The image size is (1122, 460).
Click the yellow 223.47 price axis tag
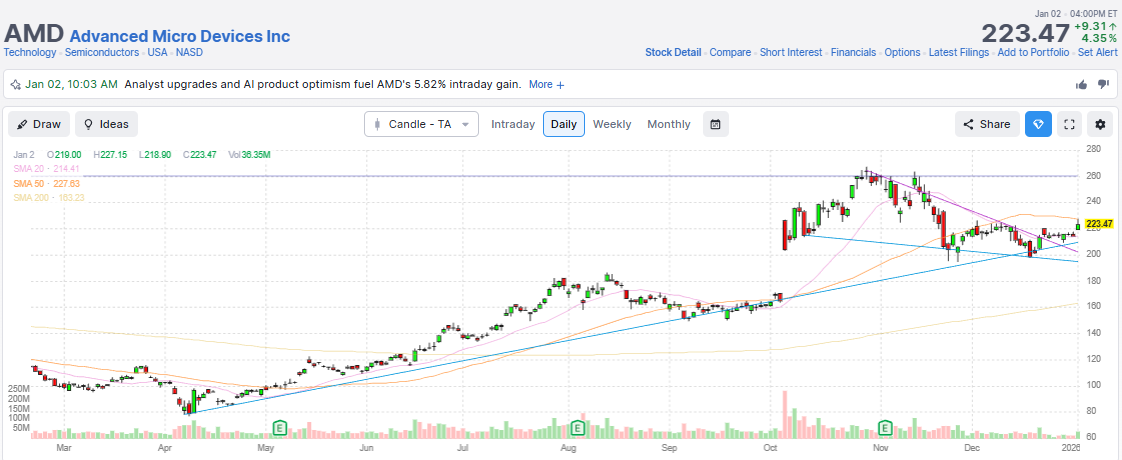pyautogui.click(x=1100, y=224)
